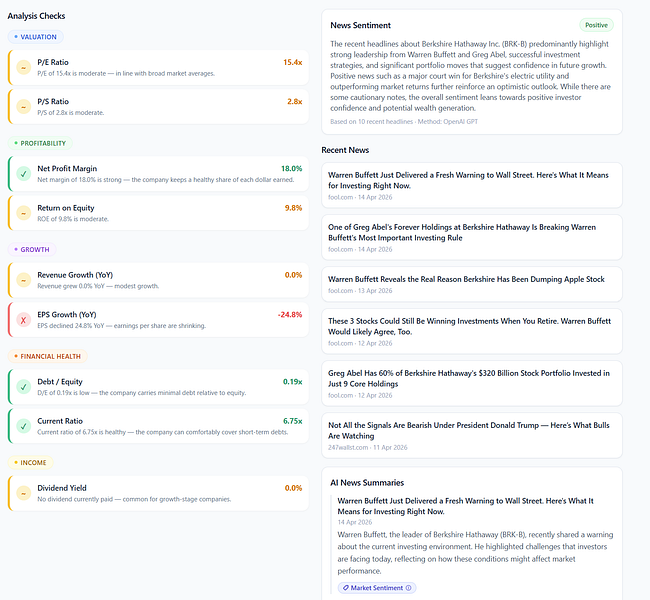Screen dimensions: 650x600
Task: Open 'Not All the Signals Are Bearish' article
Action: 472,435
